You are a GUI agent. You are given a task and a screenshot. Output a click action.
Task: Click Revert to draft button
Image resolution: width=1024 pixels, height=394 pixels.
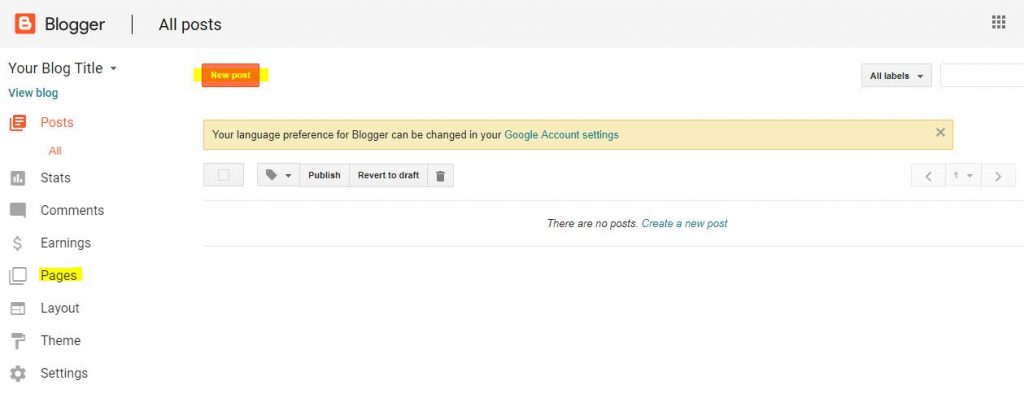pyautogui.click(x=389, y=175)
